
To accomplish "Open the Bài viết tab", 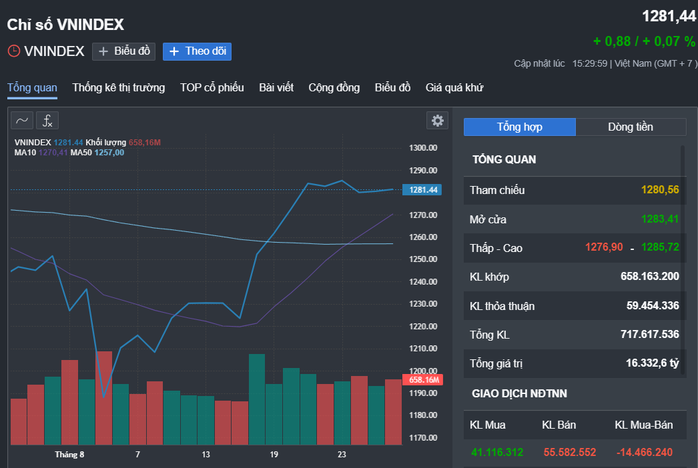I will click(276, 87).
